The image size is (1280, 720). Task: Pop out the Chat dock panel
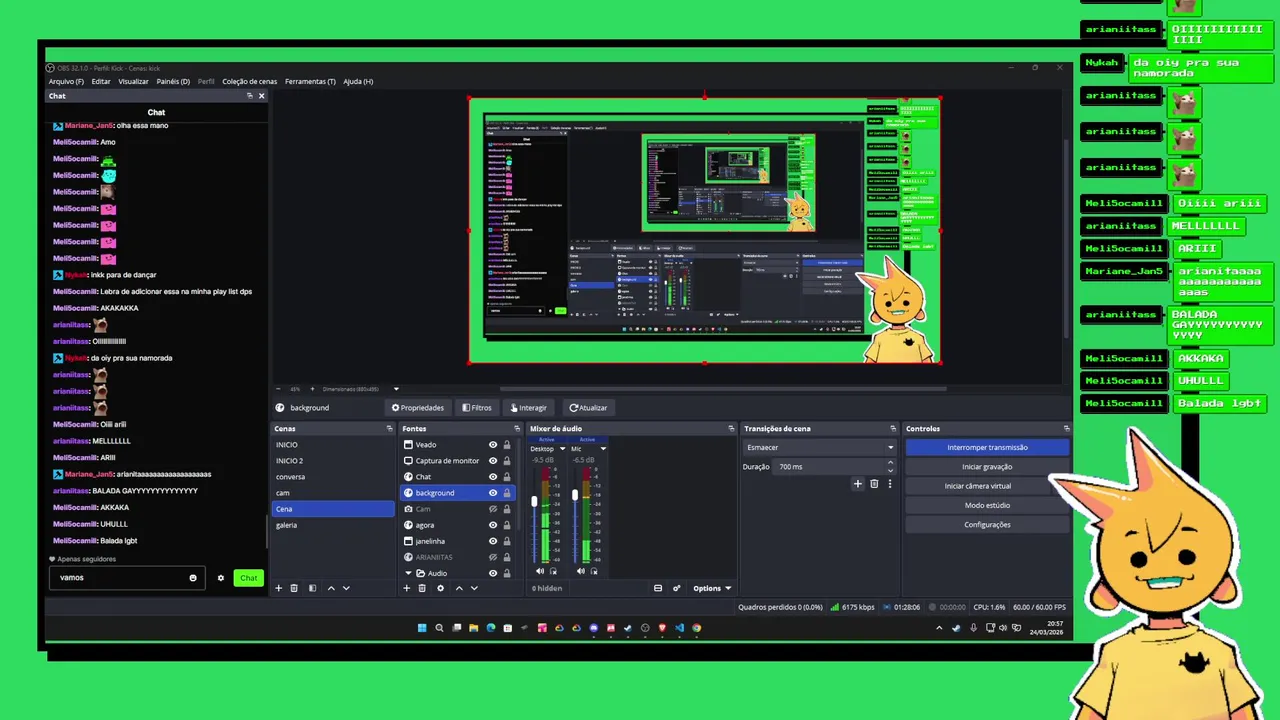[250, 96]
